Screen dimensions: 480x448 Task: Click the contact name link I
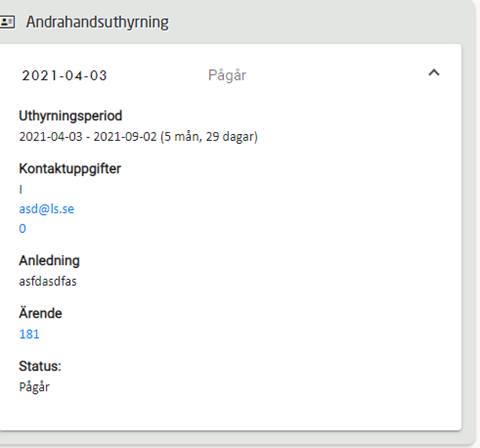pos(21,190)
